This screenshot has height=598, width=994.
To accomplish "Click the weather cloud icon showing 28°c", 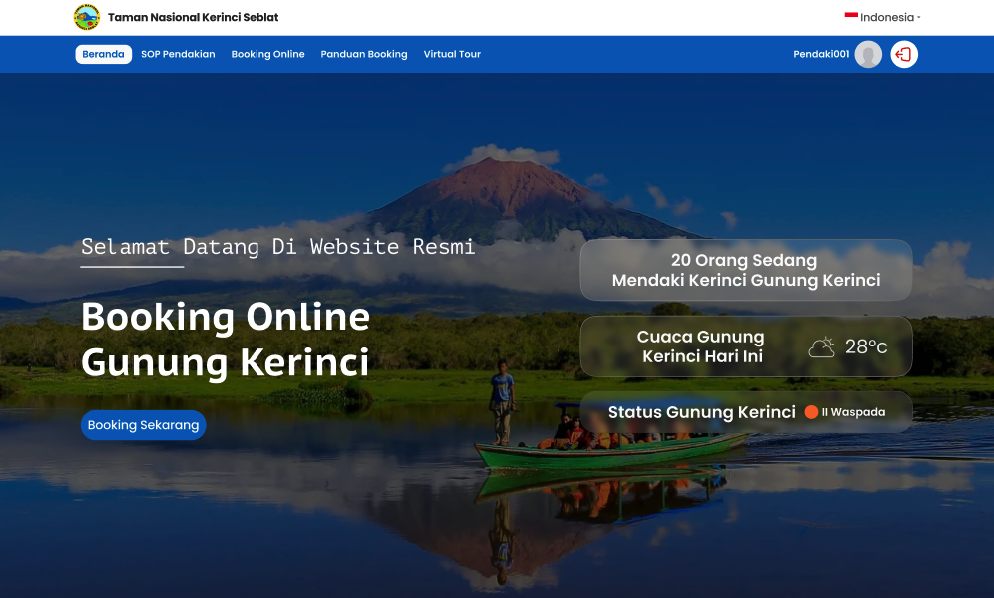I will (822, 346).
